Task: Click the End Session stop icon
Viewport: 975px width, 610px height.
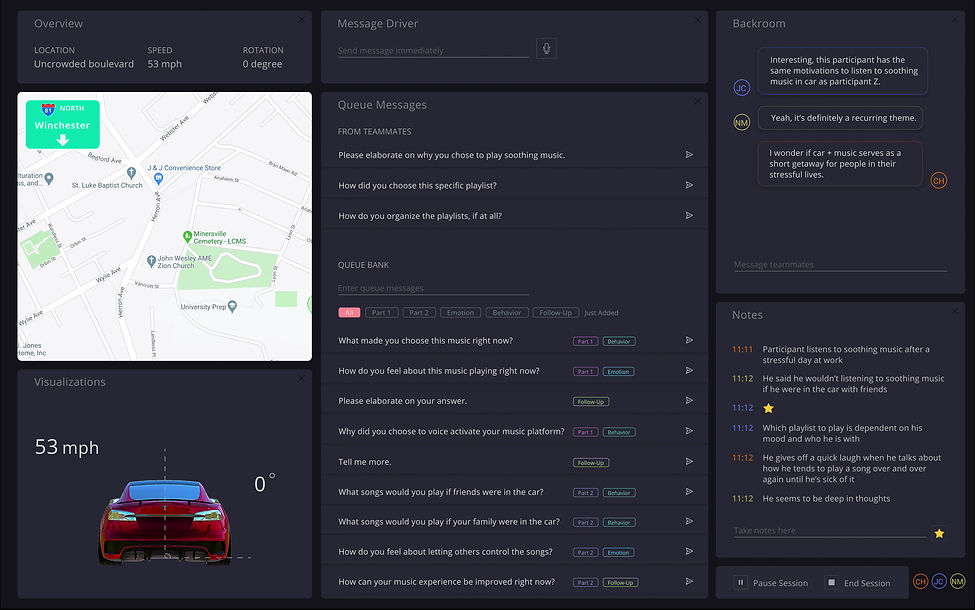Action: pyautogui.click(x=831, y=583)
